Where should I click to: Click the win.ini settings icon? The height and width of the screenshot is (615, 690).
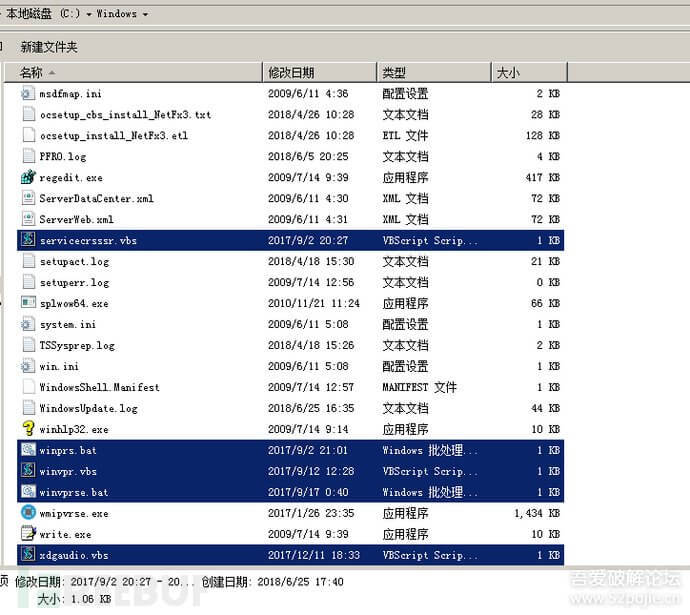coord(27,366)
